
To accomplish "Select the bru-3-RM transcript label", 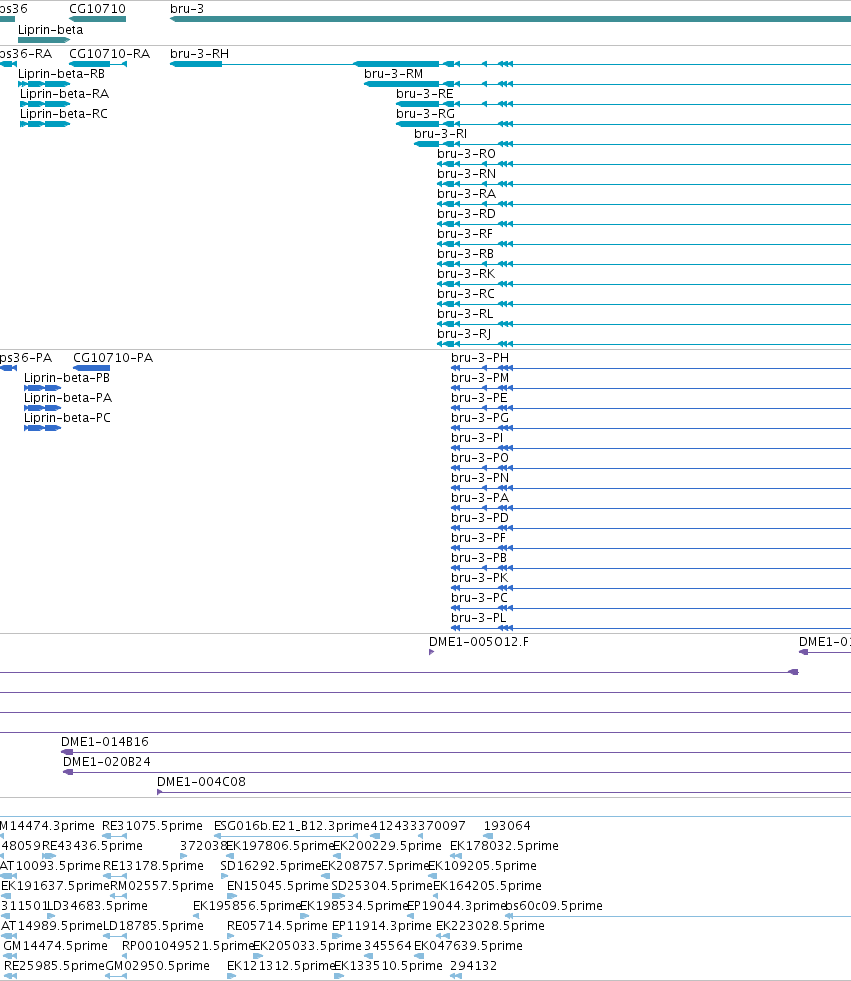I will (x=394, y=74).
